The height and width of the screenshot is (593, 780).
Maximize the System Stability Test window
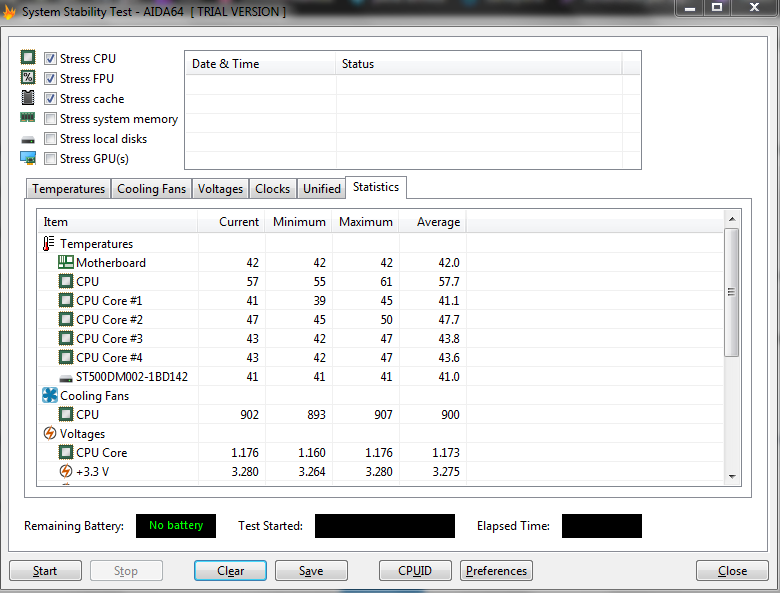point(717,7)
